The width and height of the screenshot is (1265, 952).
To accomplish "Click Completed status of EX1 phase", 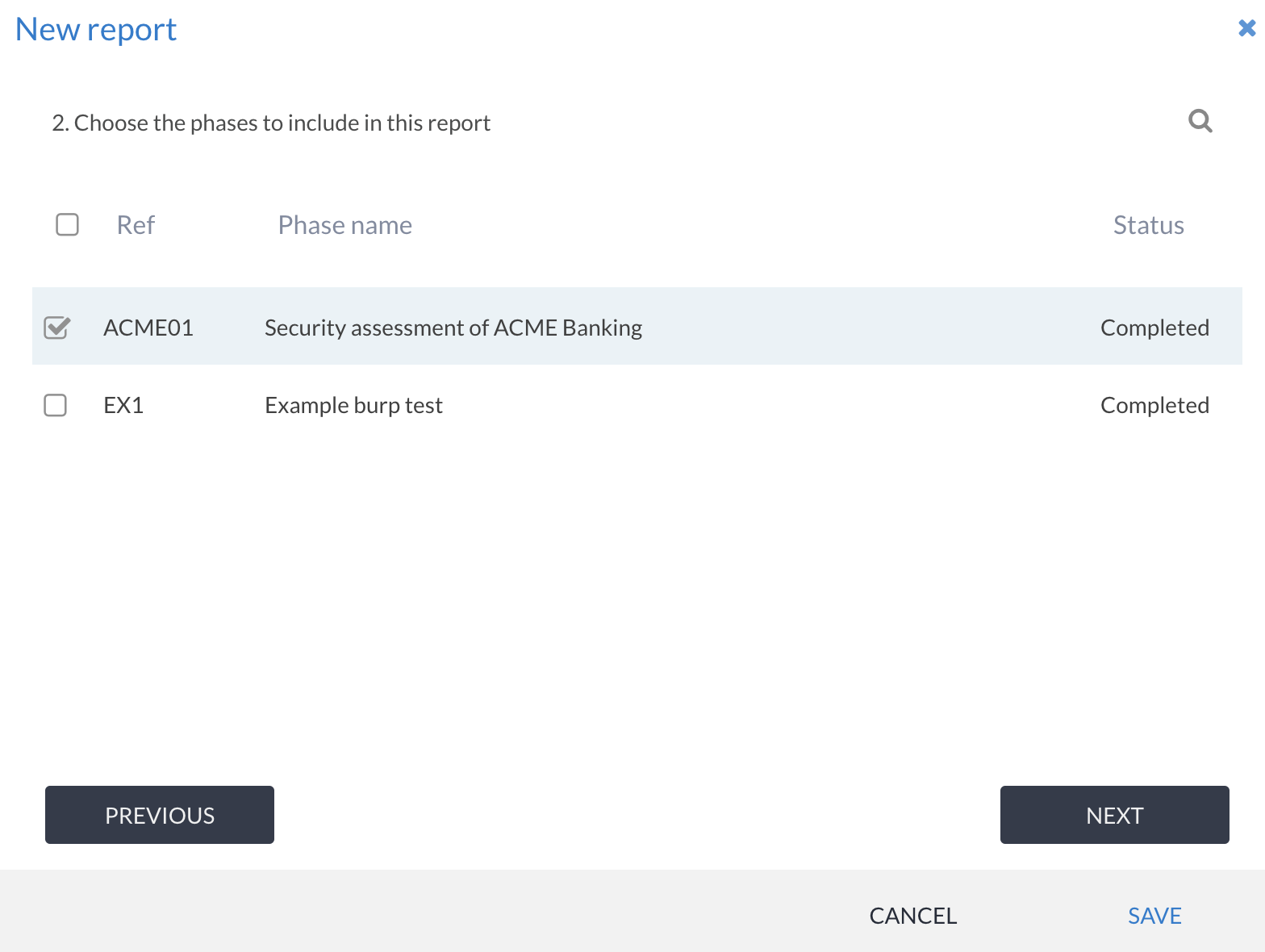I will 1154,405.
